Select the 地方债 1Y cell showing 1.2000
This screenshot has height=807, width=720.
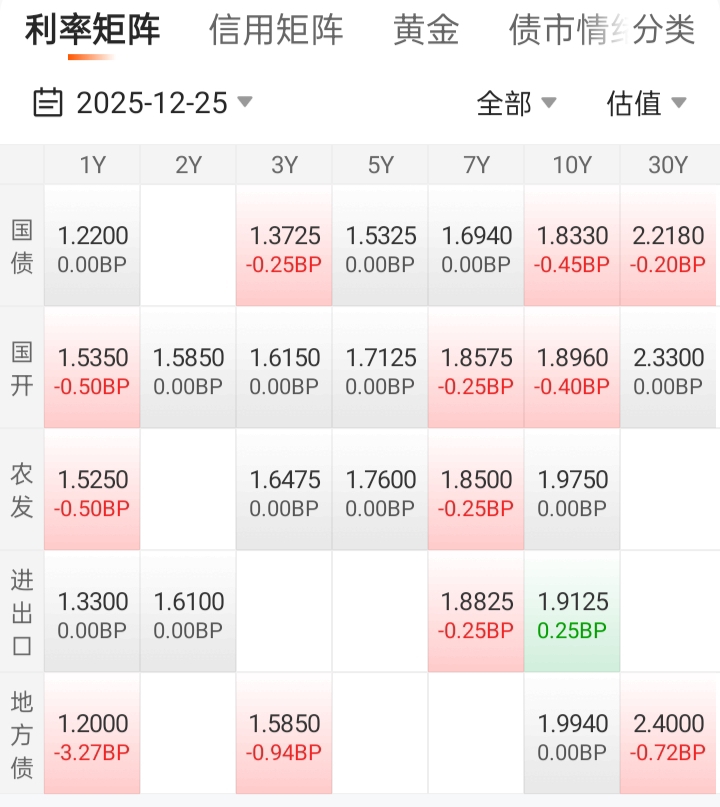(x=93, y=736)
